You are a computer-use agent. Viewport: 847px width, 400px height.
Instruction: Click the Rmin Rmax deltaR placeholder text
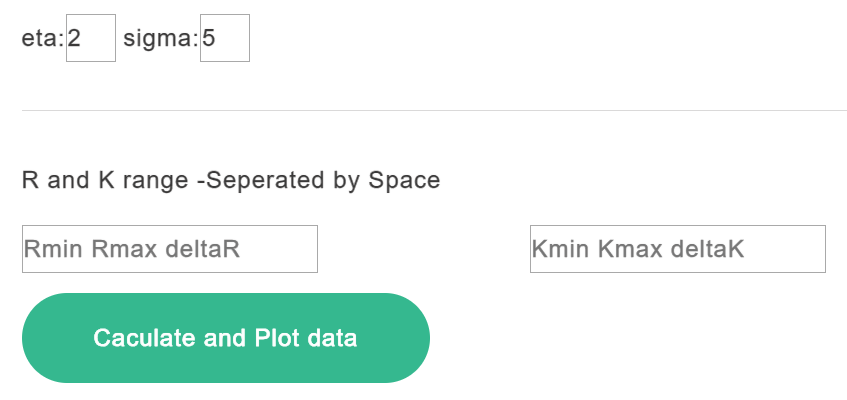pyautogui.click(x=132, y=249)
